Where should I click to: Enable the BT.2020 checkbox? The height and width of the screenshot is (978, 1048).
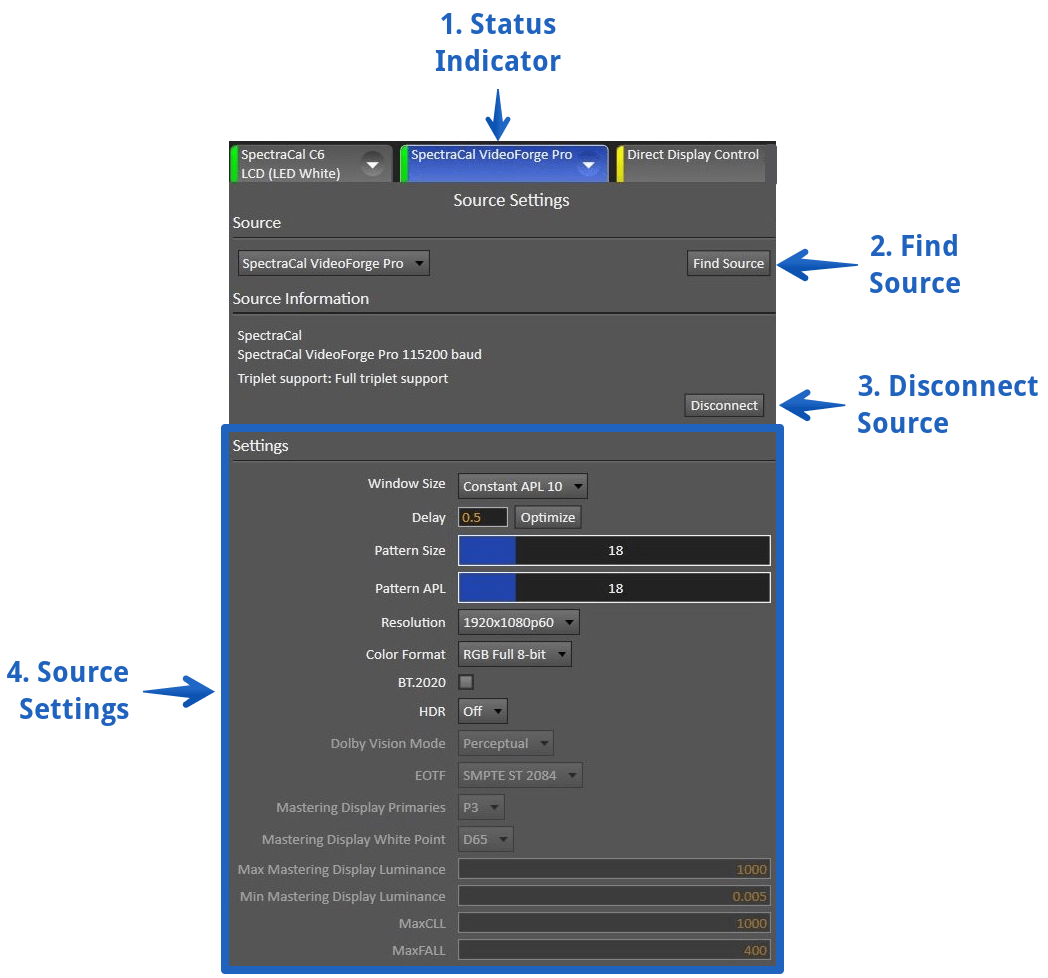pyautogui.click(x=466, y=682)
